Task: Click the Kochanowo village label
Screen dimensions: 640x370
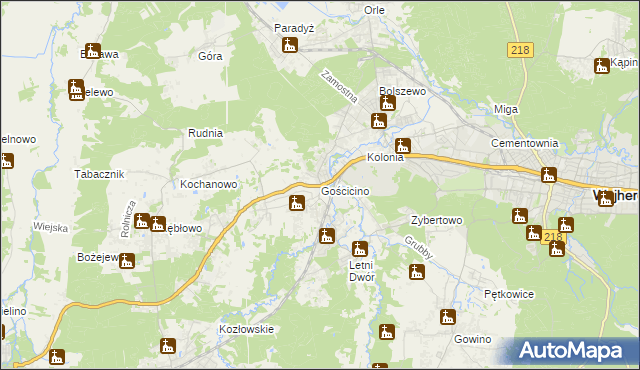Action: [209, 184]
